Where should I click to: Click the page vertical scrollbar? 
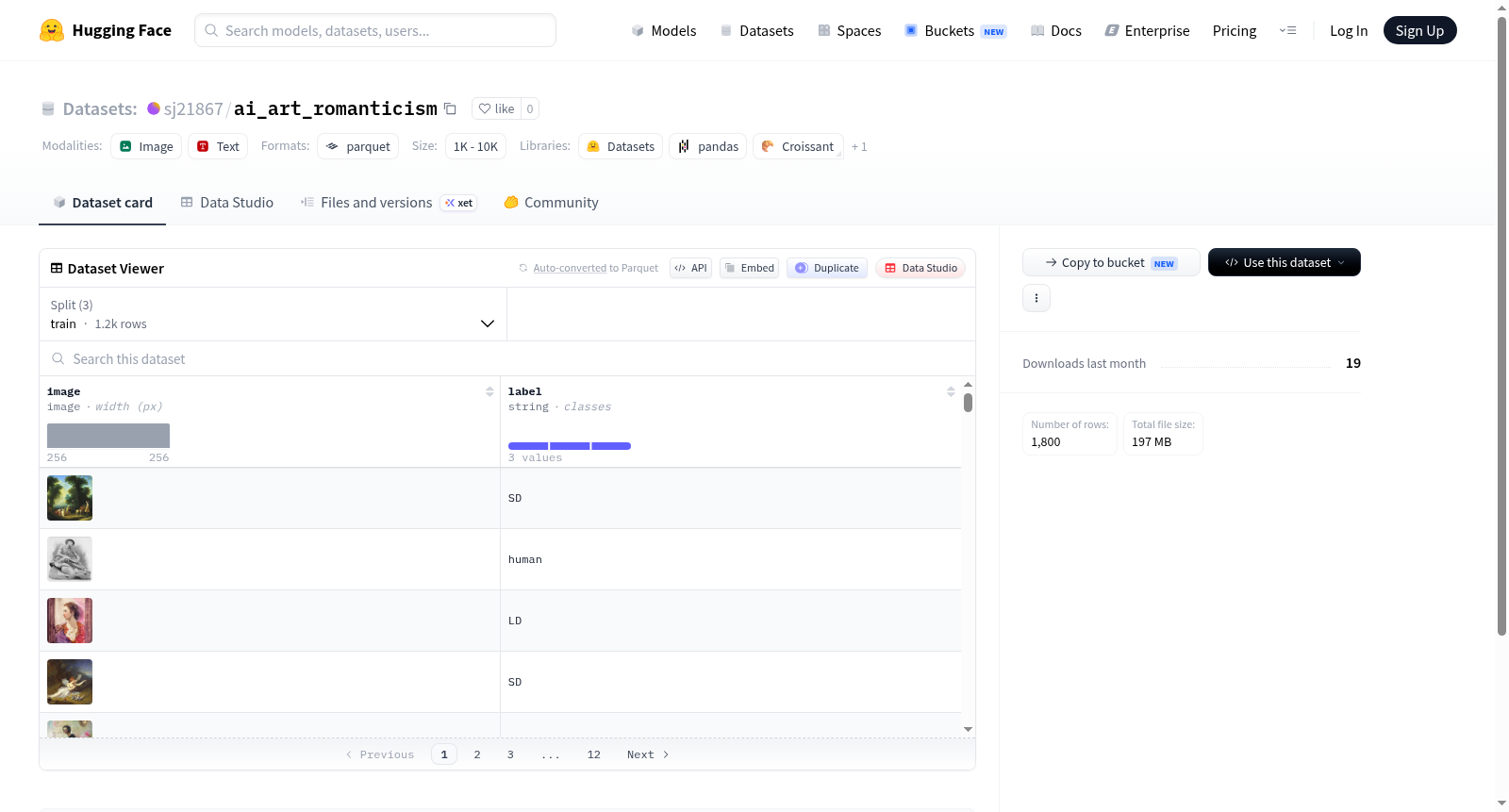tap(1501, 325)
